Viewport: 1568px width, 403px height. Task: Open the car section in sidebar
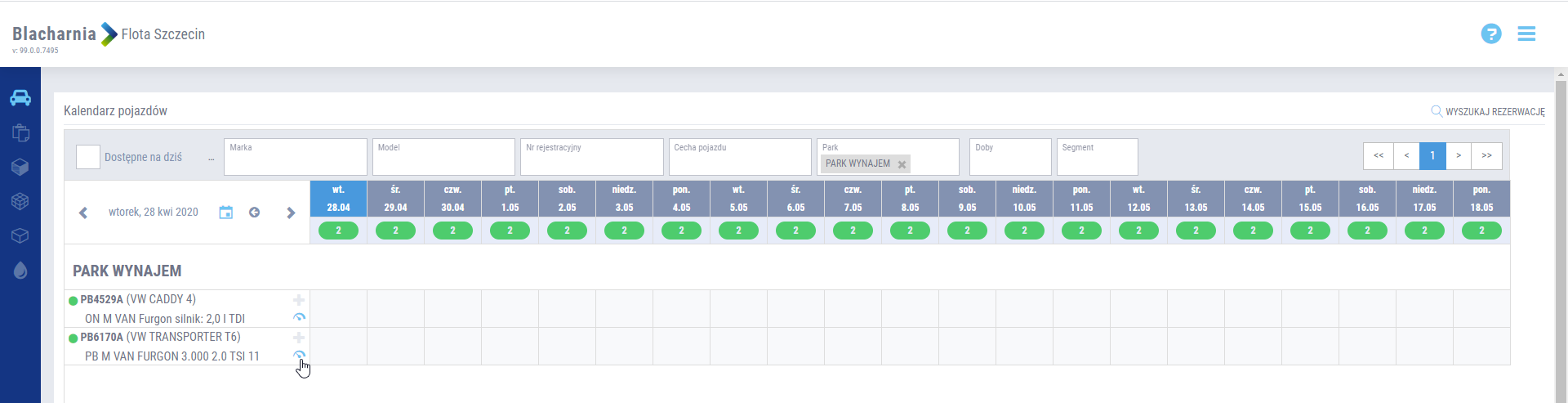click(20, 98)
